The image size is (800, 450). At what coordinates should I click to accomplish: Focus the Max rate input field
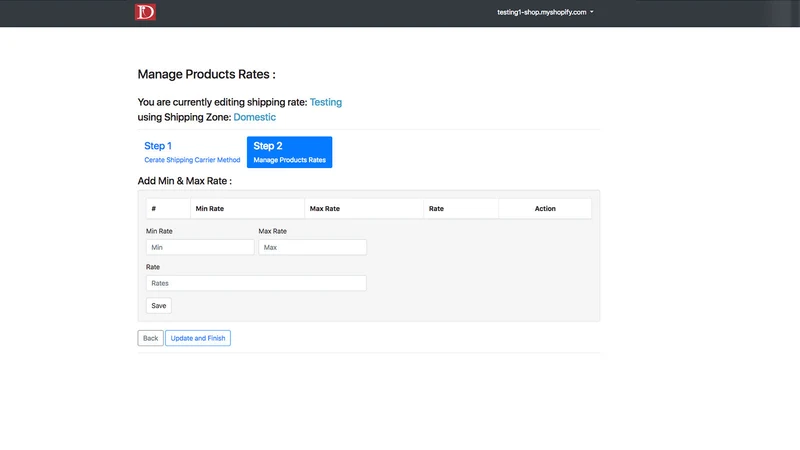(x=312, y=247)
